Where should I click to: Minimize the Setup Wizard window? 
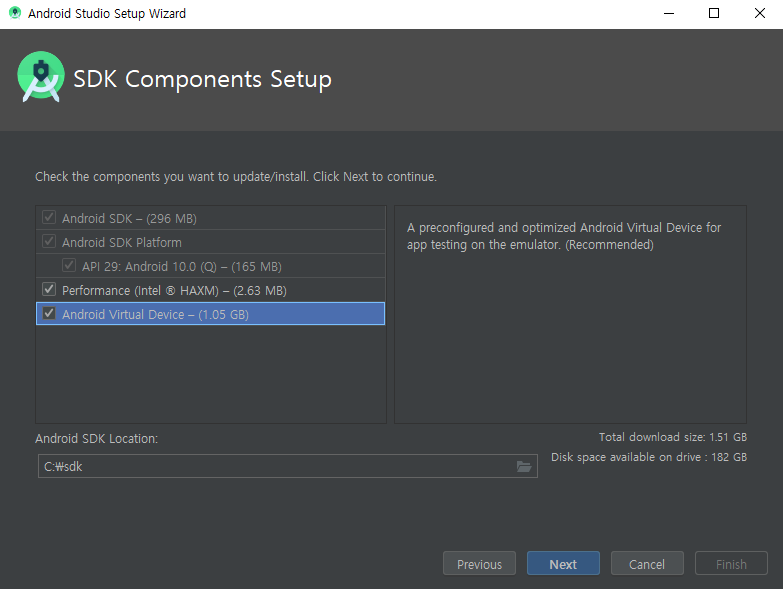pos(669,13)
